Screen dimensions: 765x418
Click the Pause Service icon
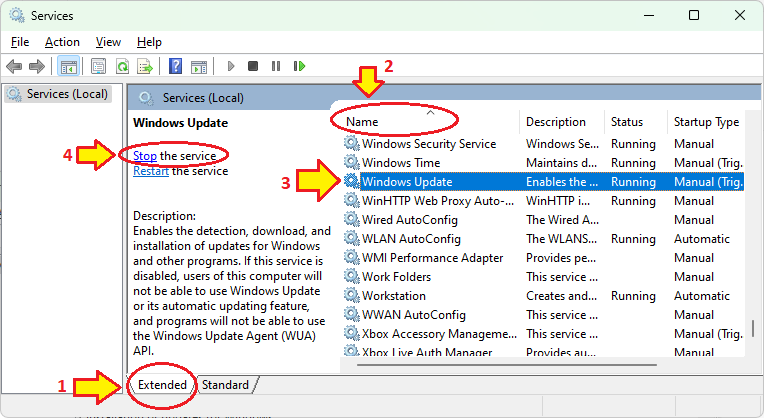click(x=276, y=66)
